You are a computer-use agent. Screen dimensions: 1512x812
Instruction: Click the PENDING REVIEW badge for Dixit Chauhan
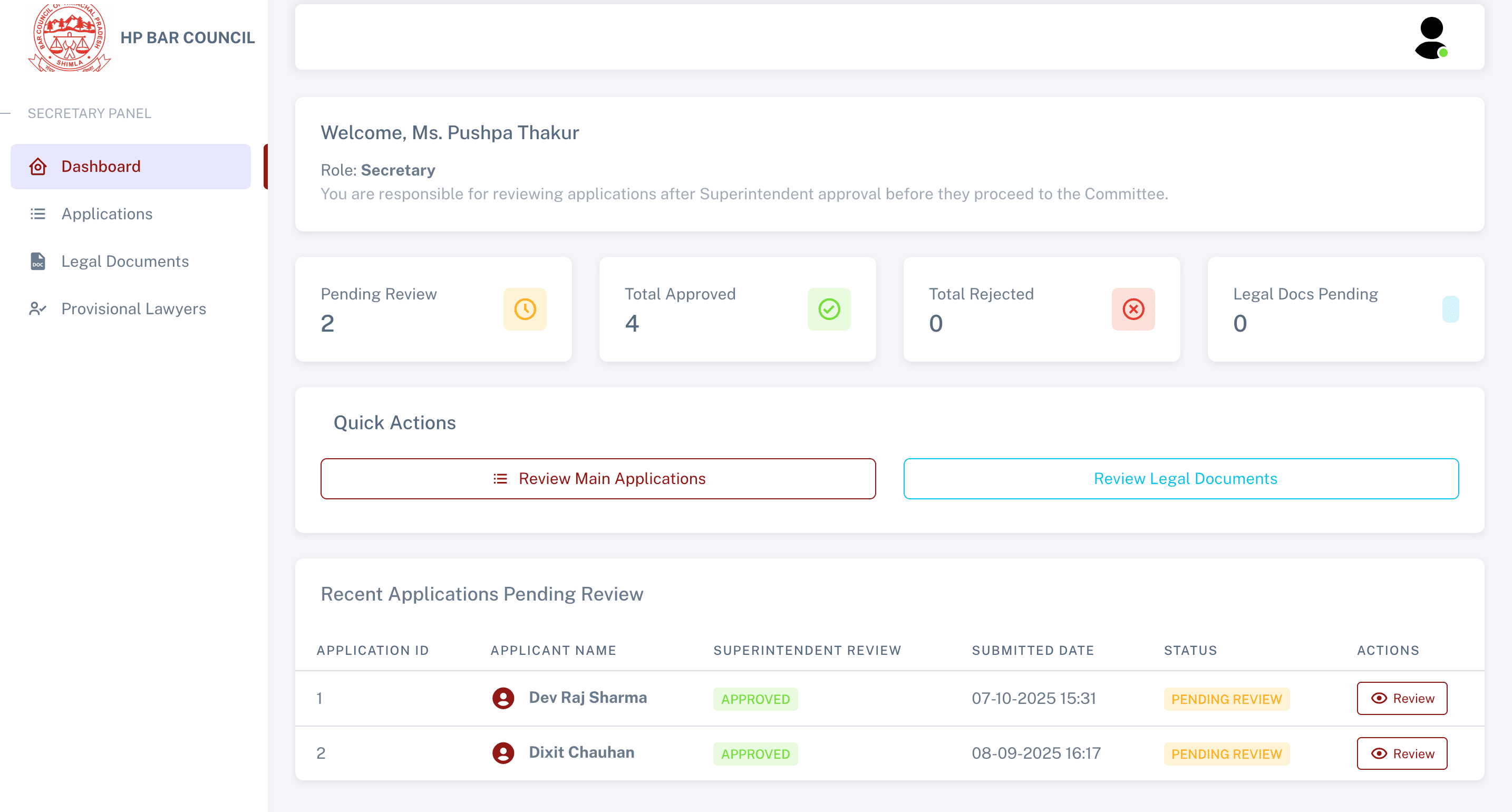[x=1226, y=754]
